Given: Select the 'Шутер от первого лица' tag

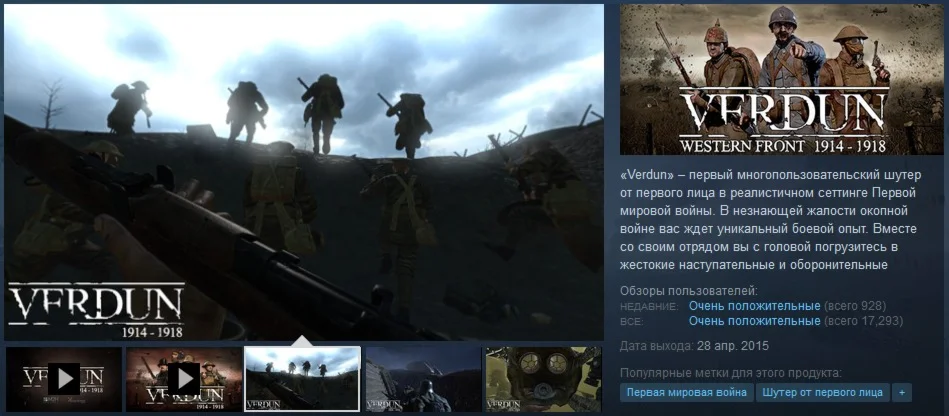Looking at the screenshot, I should [x=823, y=392].
